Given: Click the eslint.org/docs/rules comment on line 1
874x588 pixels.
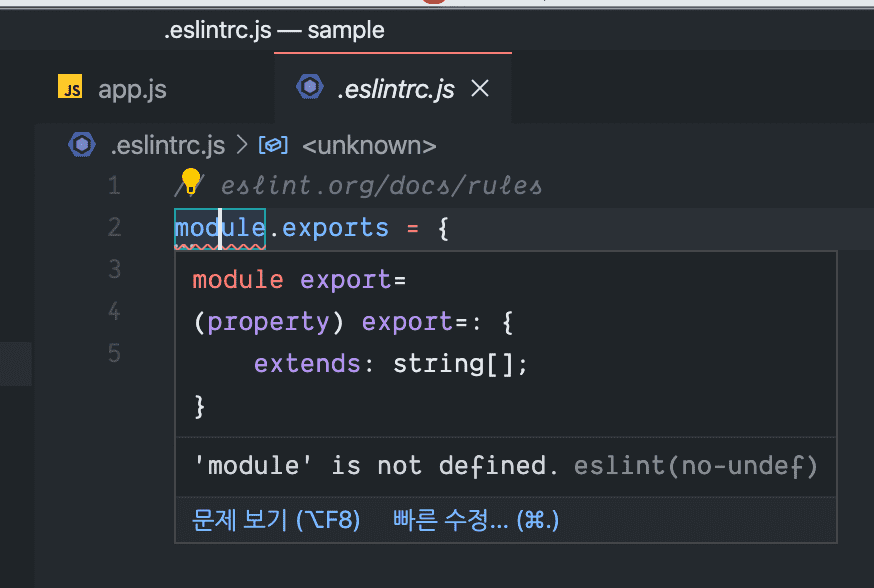Looking at the screenshot, I should [381, 186].
